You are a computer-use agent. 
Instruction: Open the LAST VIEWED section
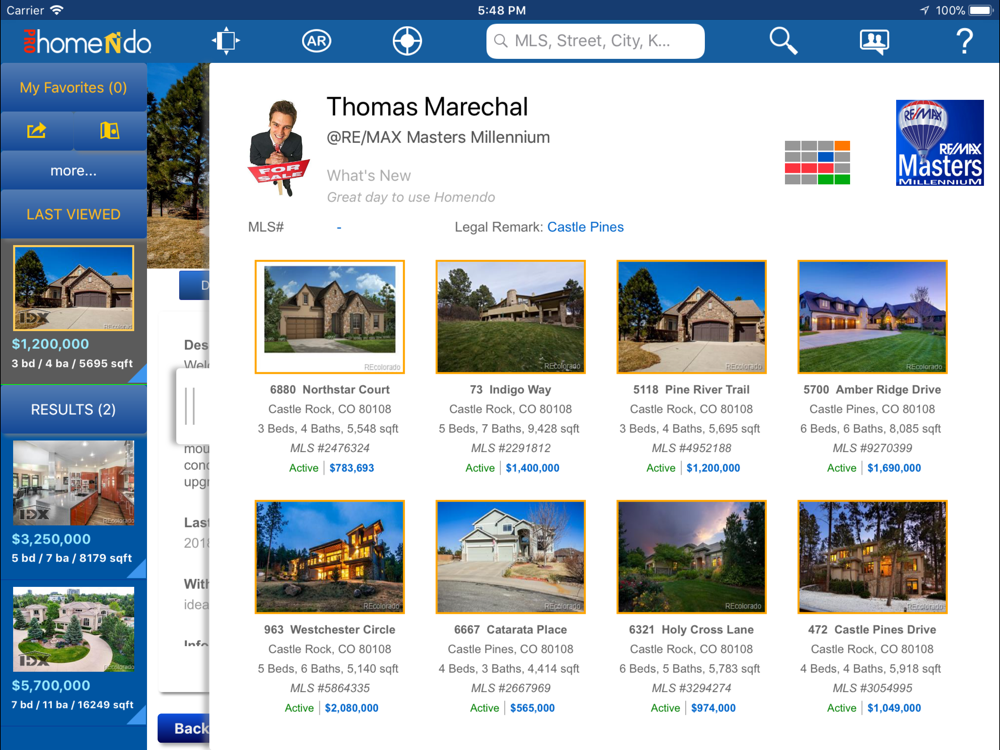click(x=73, y=214)
